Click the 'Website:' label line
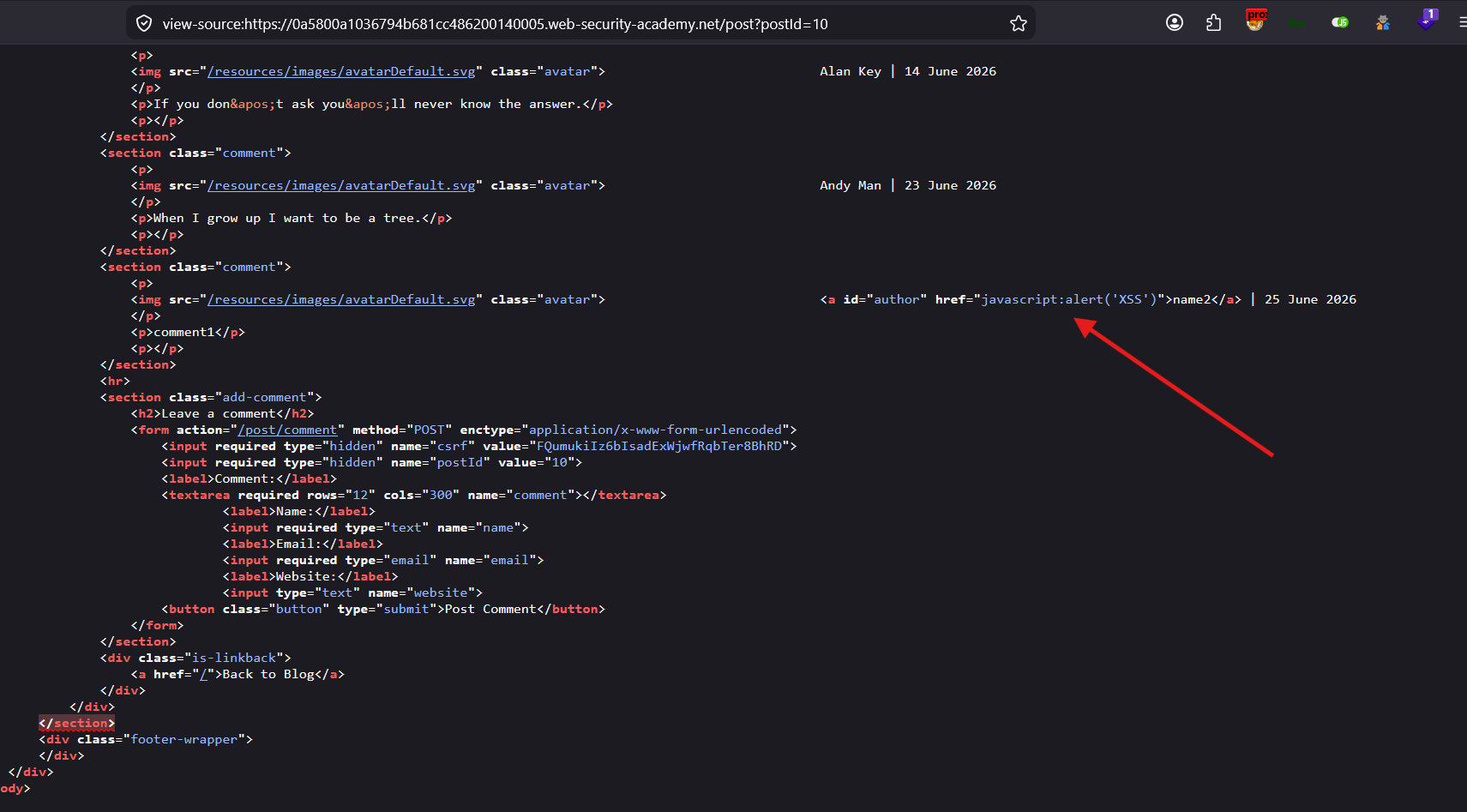This screenshot has height=812, width=1467. point(310,576)
